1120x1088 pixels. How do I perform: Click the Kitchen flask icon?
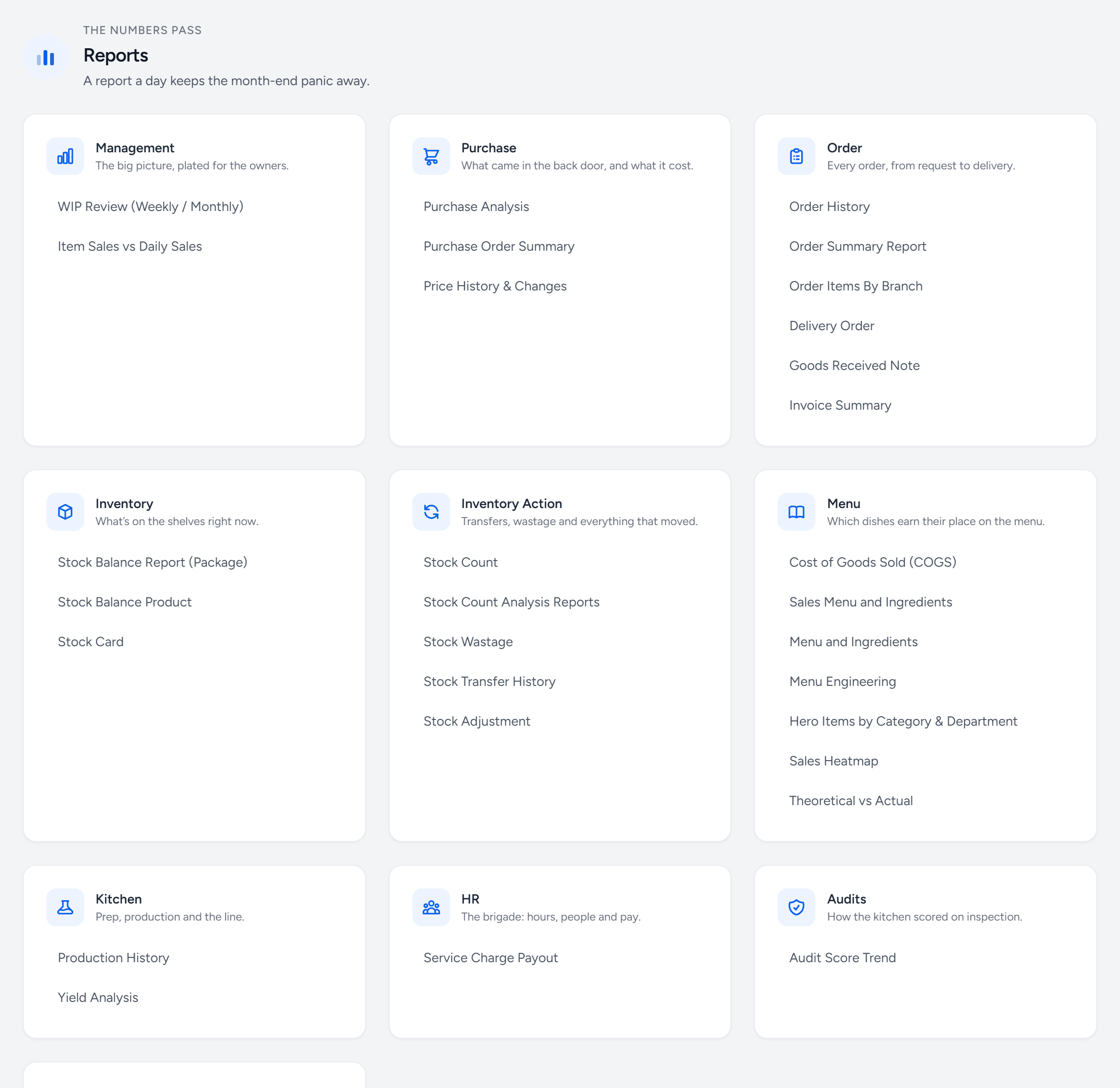(65, 907)
